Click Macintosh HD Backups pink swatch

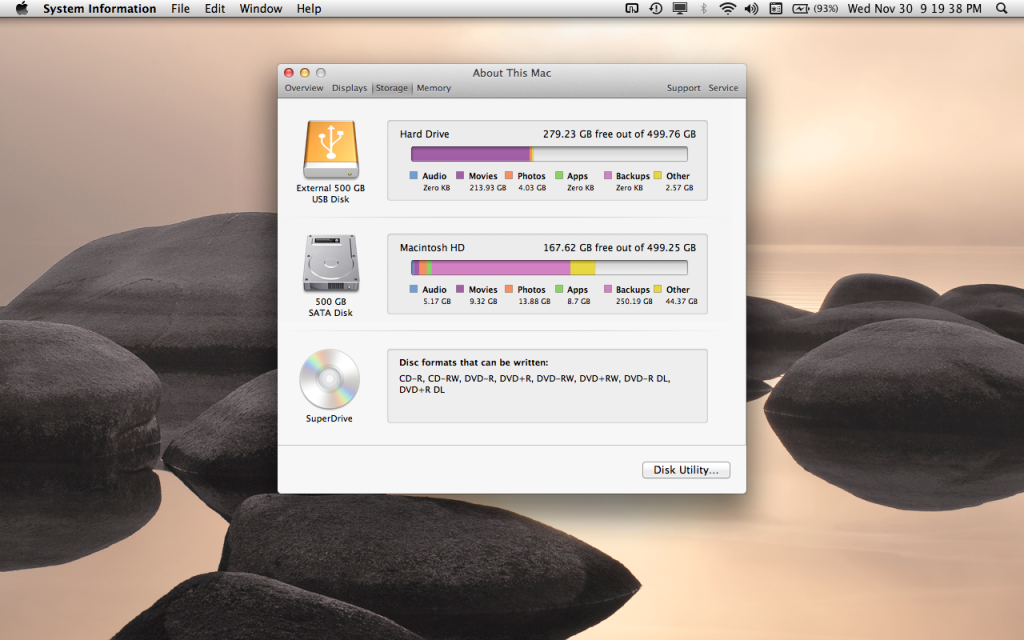pos(608,289)
